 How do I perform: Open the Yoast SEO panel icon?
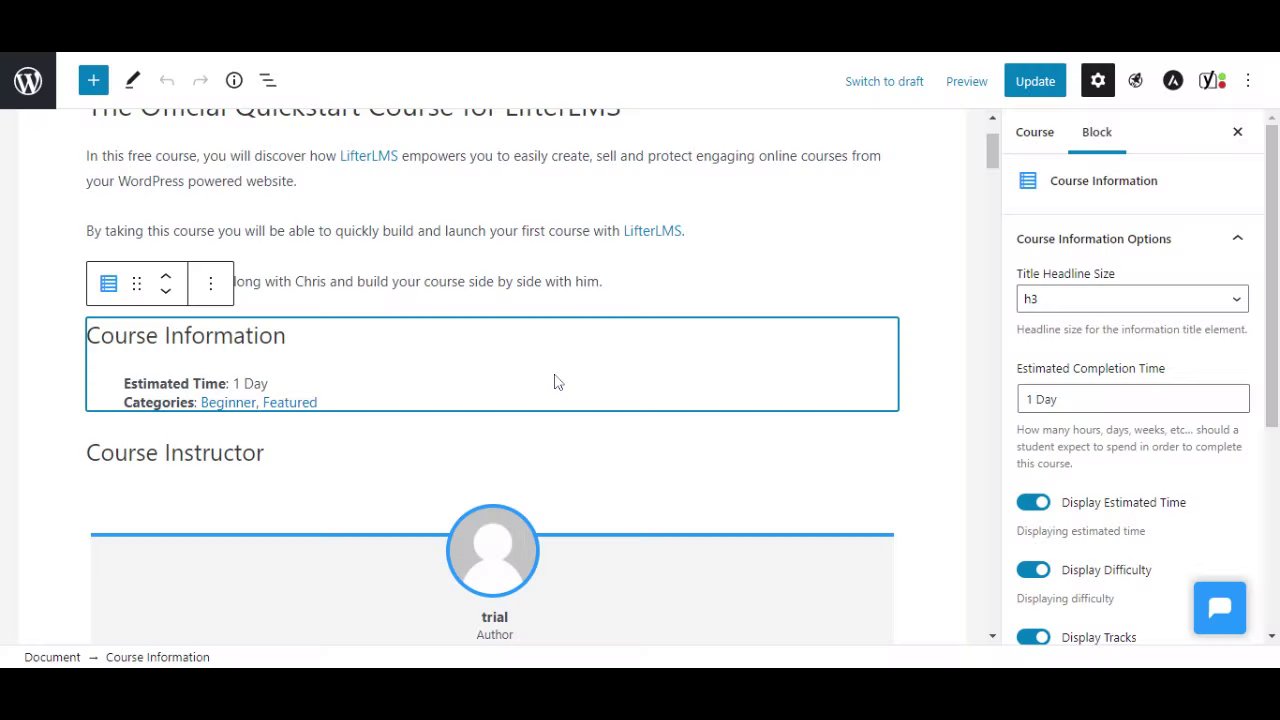[x=1212, y=81]
